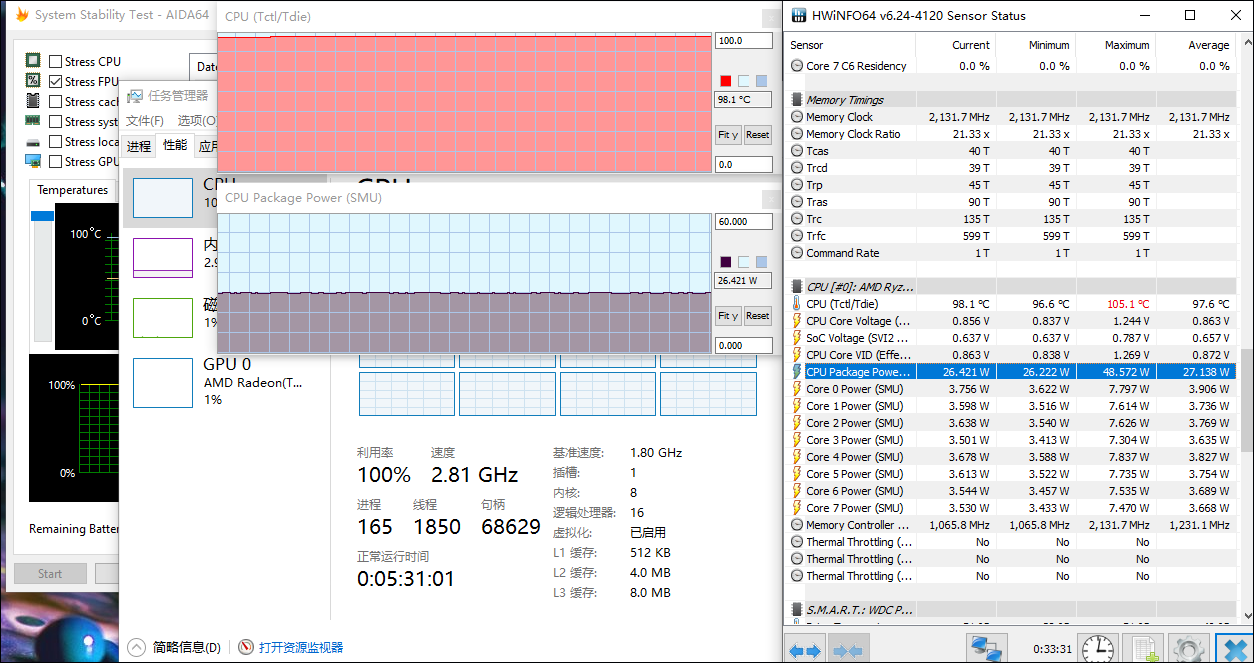Select the Core 7 Power (SMU) row
Image resolution: width=1254 pixels, height=663 pixels.
tap(1011, 508)
